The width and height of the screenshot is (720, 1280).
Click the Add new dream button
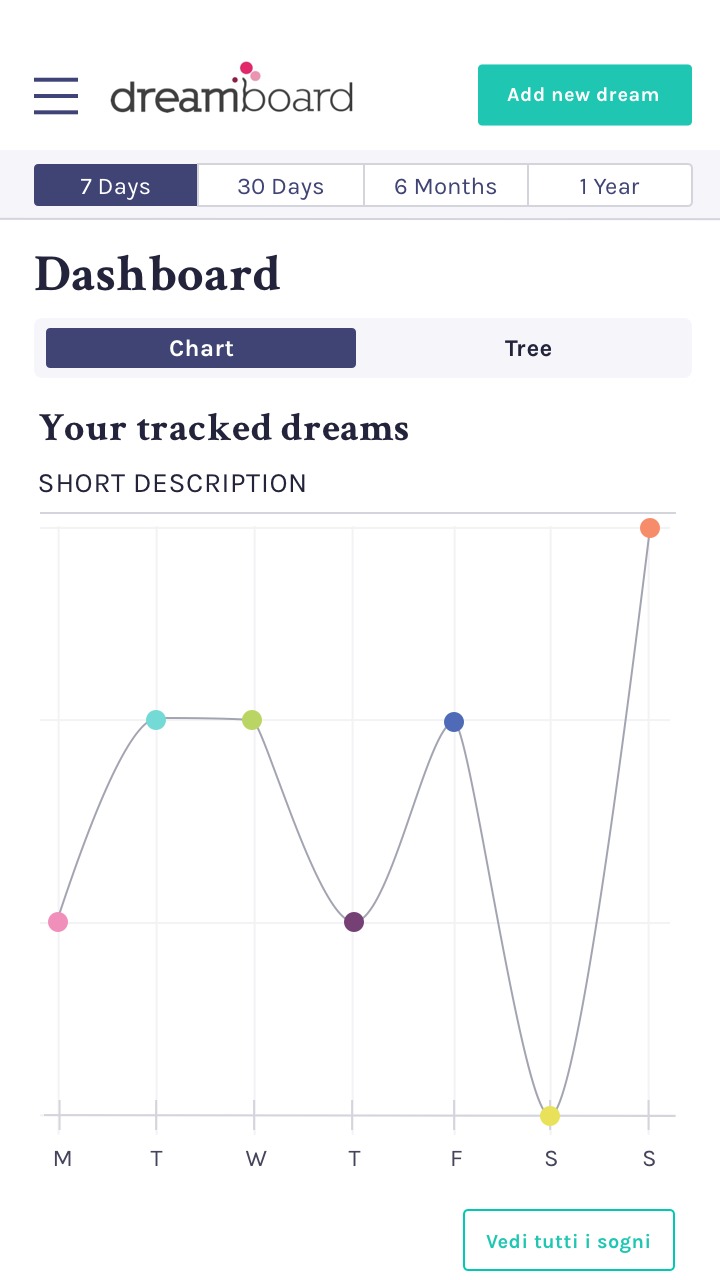tap(585, 95)
